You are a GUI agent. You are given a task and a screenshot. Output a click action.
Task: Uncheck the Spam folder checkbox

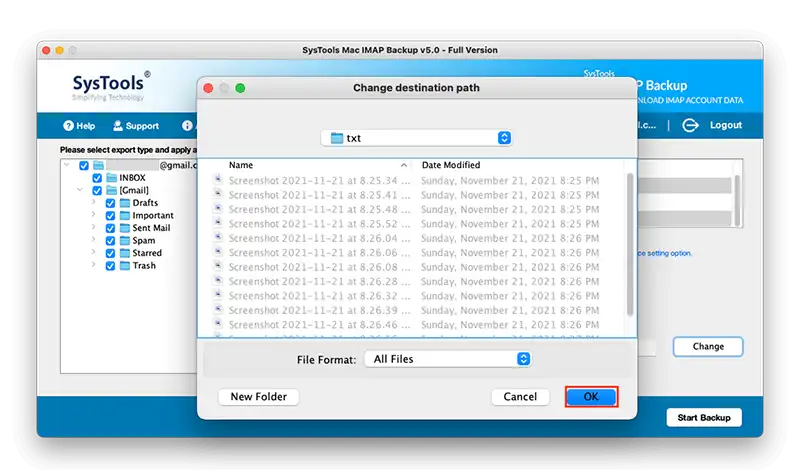coord(110,240)
